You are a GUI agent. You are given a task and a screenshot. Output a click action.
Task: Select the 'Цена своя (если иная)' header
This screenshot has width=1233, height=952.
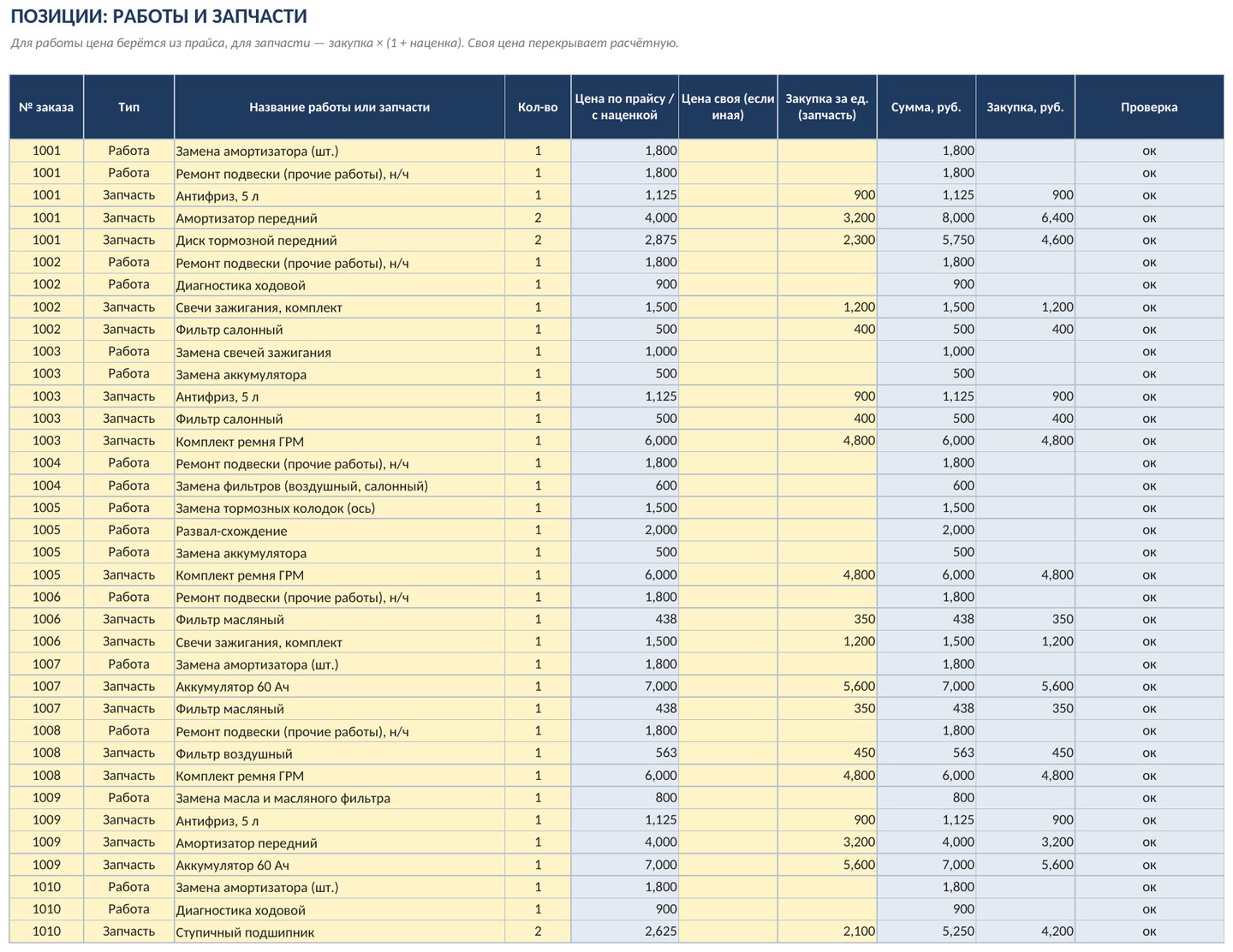click(728, 107)
